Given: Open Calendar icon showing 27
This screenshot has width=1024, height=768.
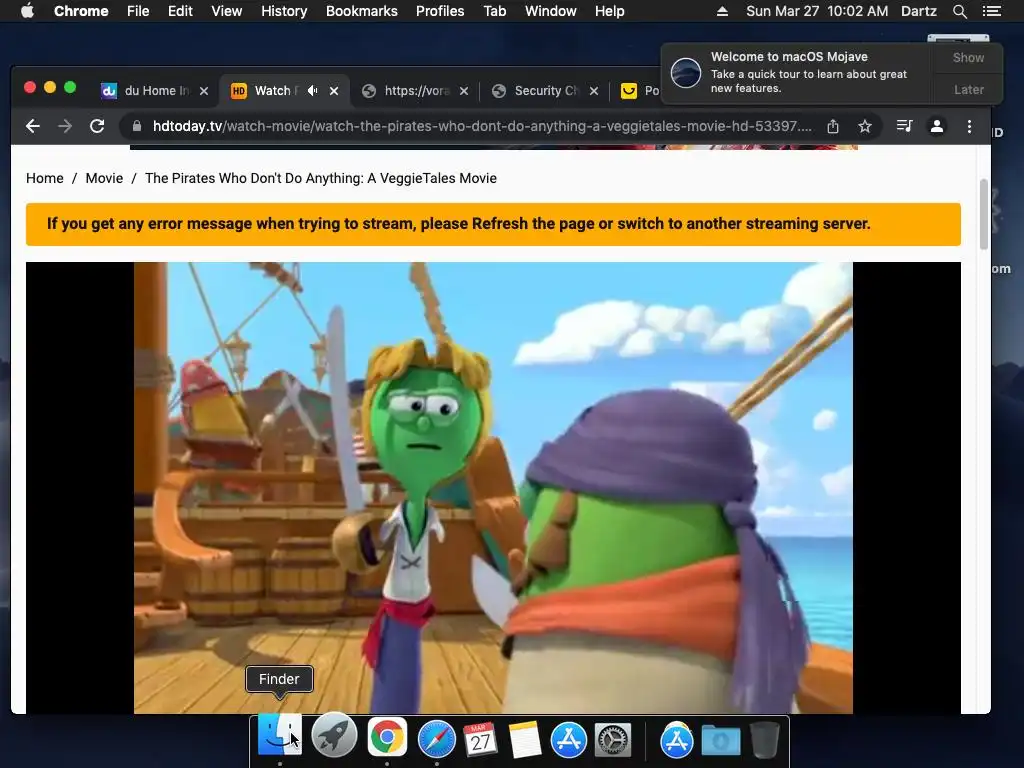Looking at the screenshot, I should click(x=480, y=739).
